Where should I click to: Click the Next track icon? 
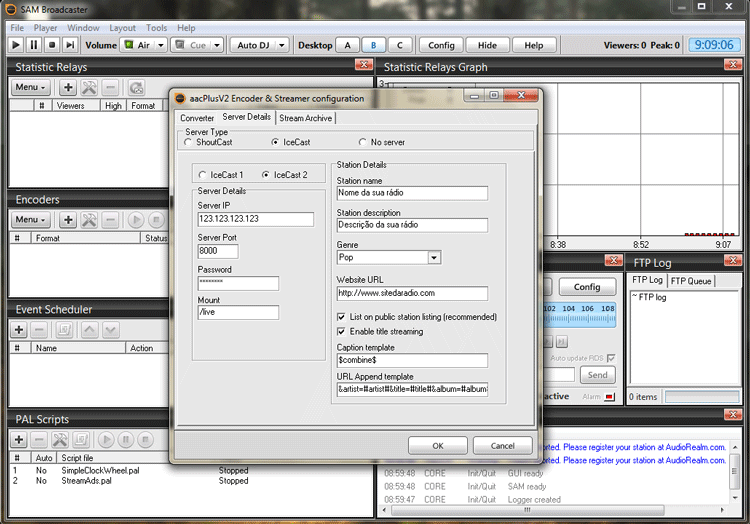tap(70, 45)
